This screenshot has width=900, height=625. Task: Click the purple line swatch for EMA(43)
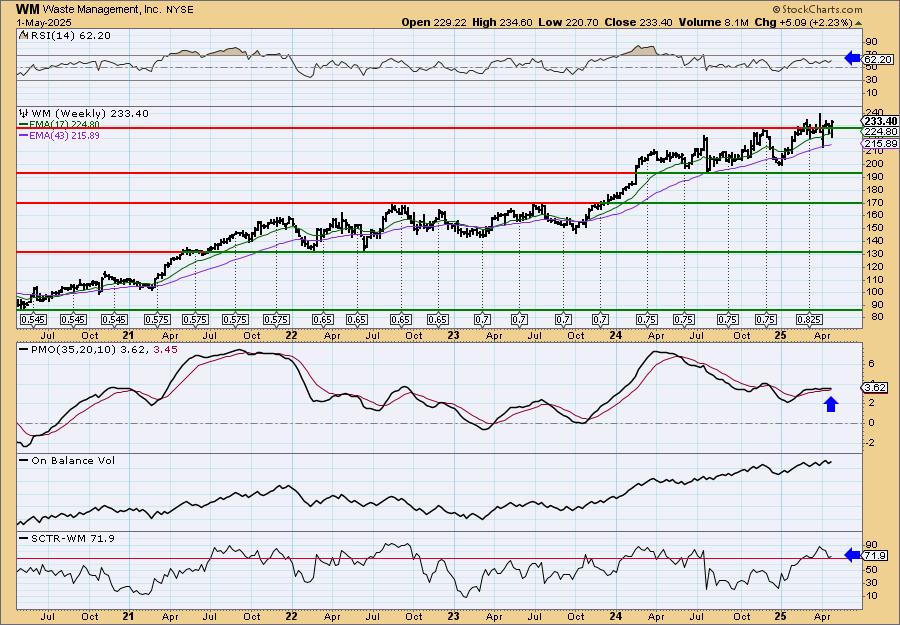24,136
